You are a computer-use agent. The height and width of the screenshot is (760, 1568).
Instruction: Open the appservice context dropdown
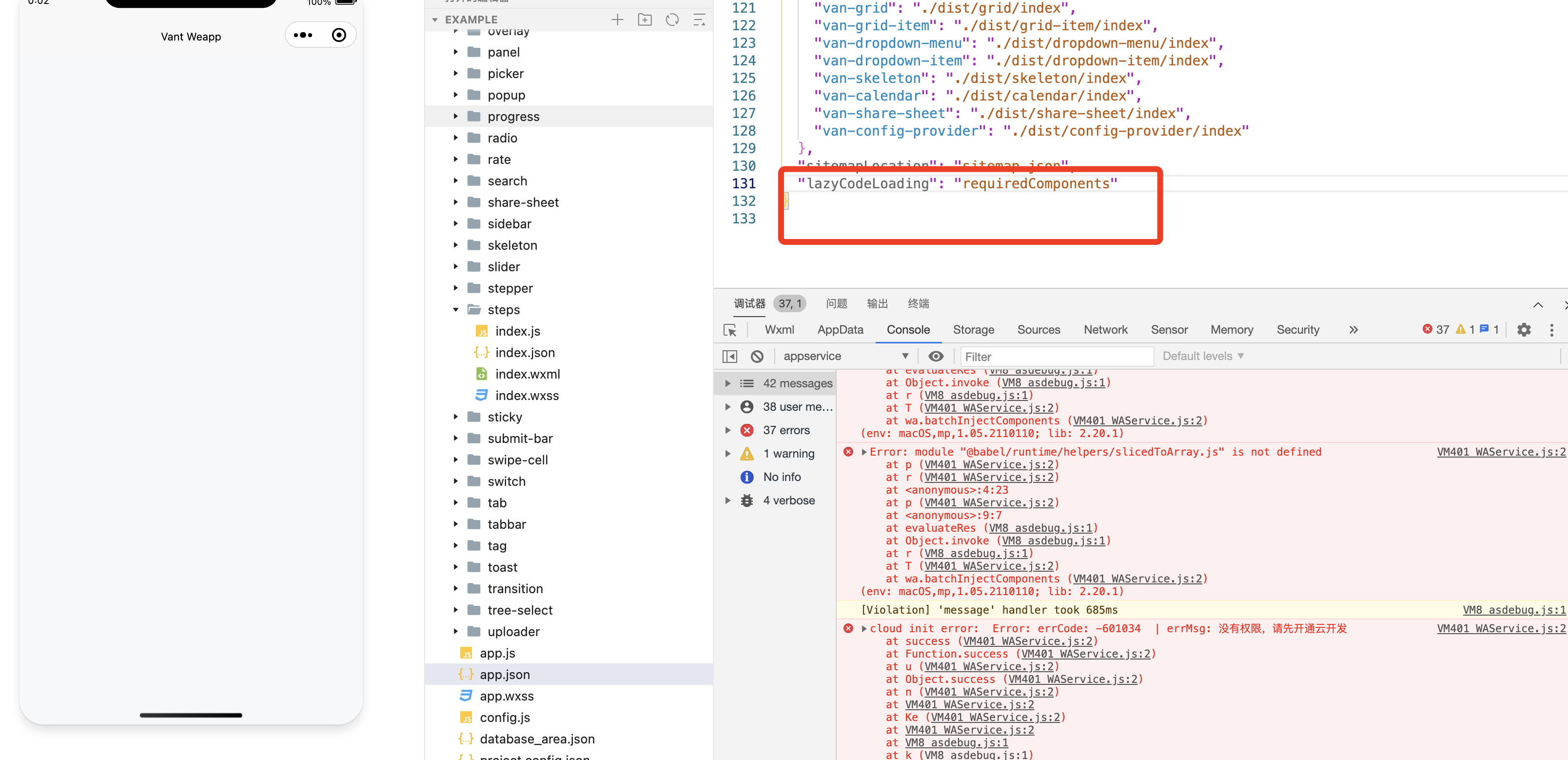[x=845, y=356]
